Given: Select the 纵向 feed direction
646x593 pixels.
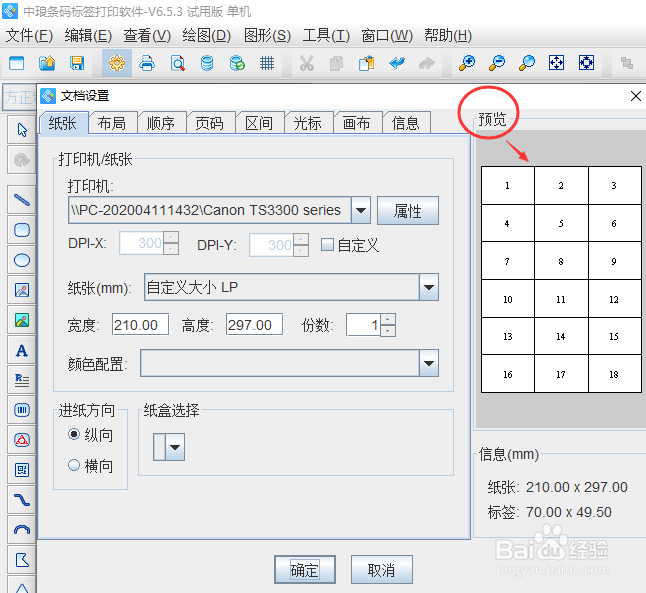Looking at the screenshot, I should point(74,434).
